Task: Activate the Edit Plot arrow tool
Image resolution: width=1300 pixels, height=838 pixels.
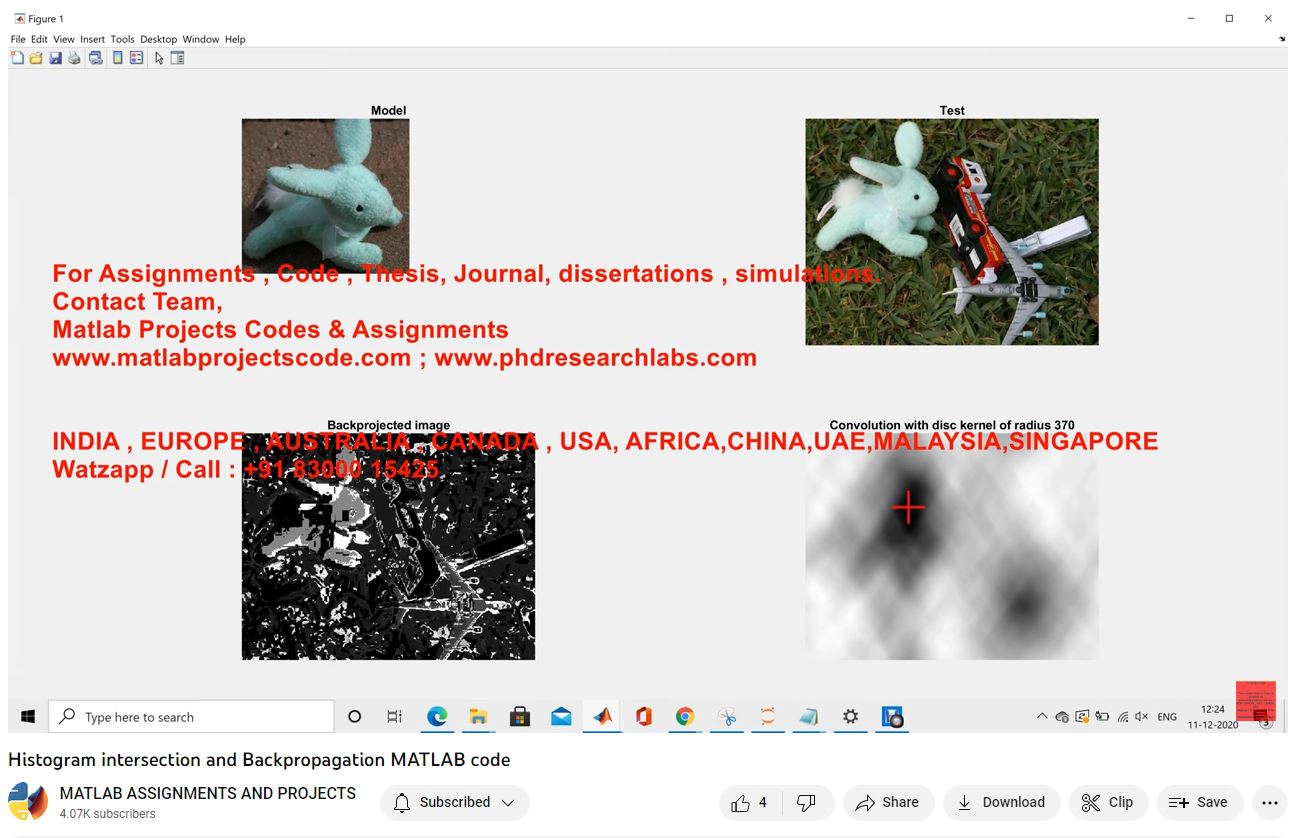Action: [x=159, y=58]
